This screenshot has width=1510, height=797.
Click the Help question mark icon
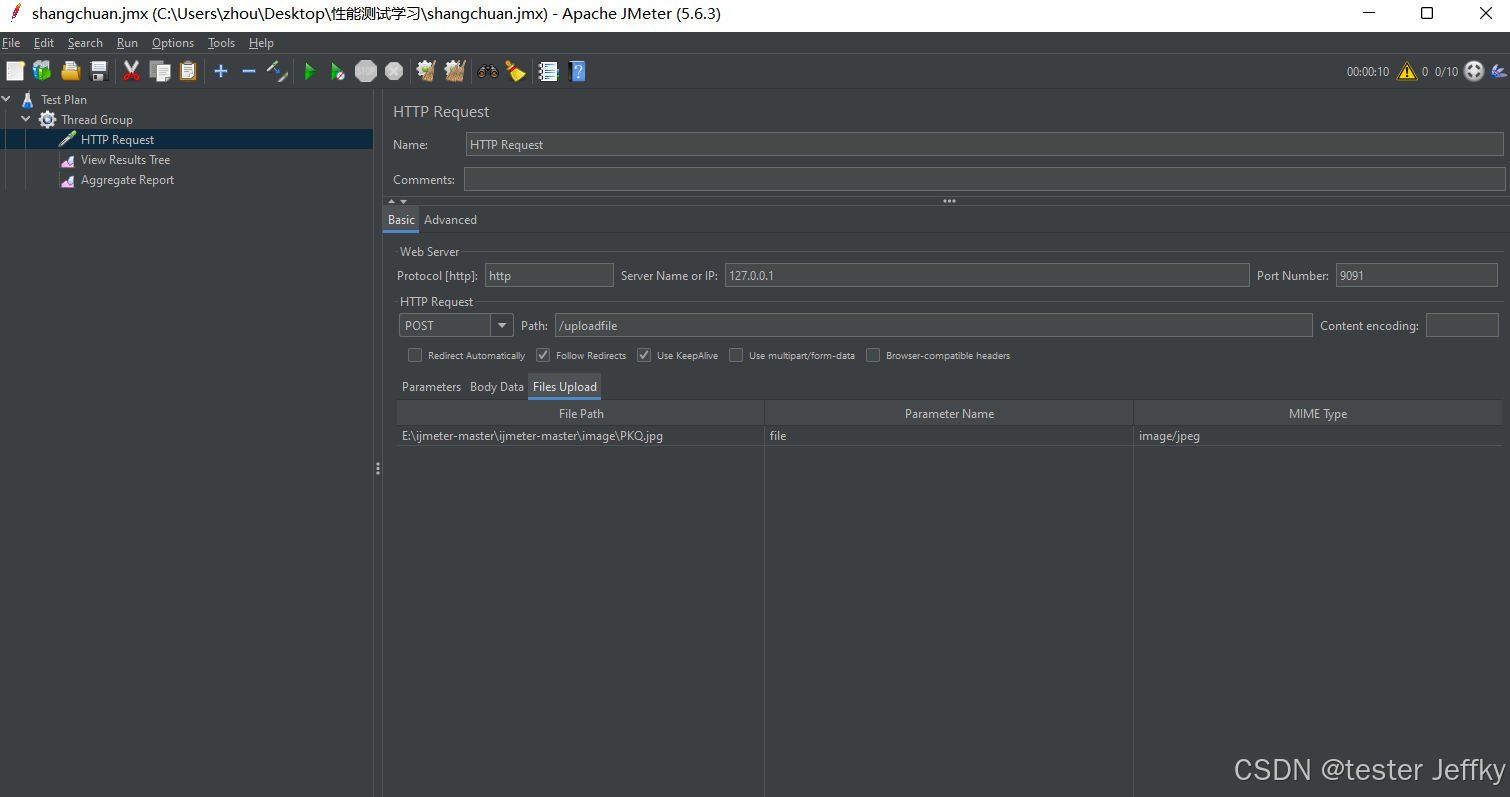[577, 71]
